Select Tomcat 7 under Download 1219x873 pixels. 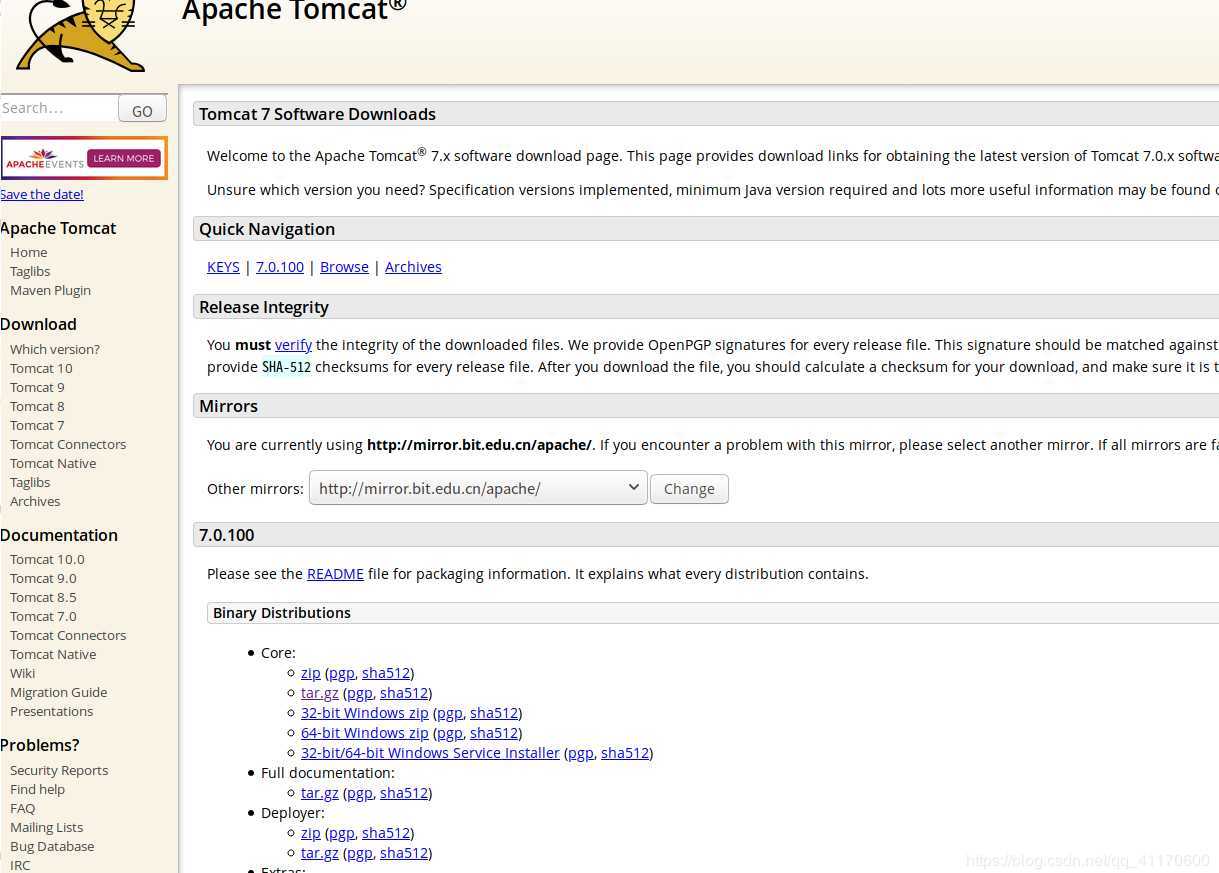37,425
